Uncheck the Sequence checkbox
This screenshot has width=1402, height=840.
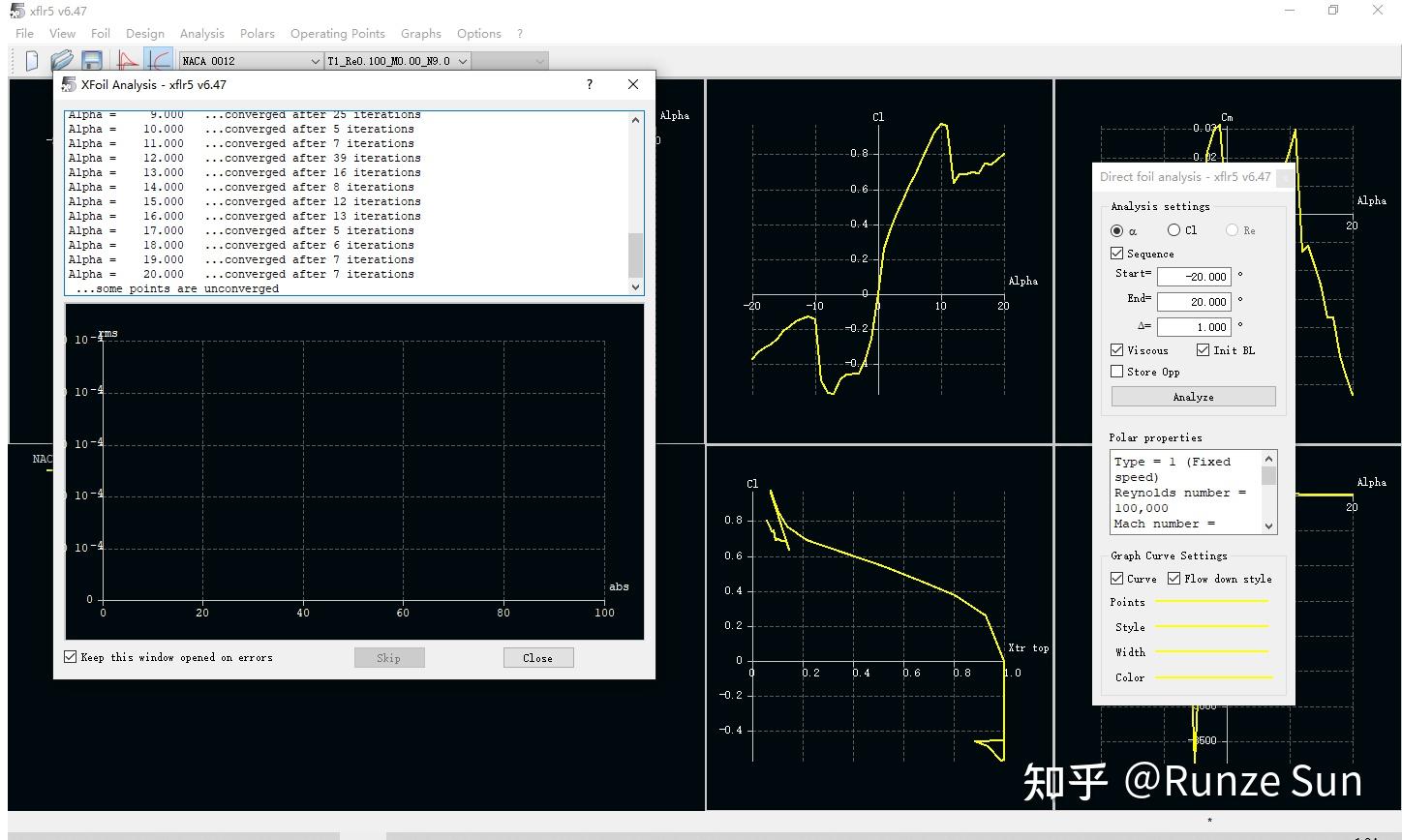(1116, 253)
